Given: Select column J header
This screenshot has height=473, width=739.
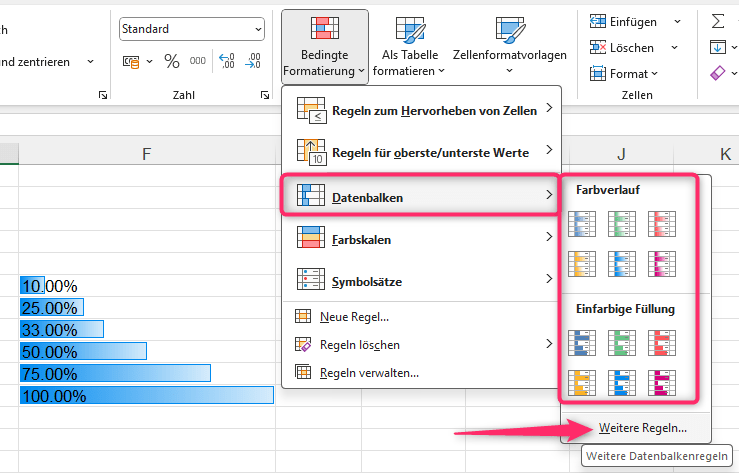Looking at the screenshot, I should [x=621, y=154].
